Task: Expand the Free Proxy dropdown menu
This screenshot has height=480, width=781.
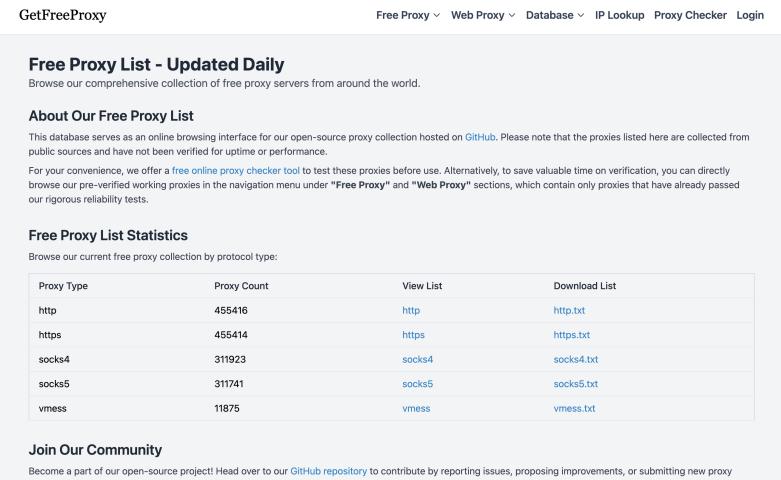Action: pyautogui.click(x=407, y=15)
